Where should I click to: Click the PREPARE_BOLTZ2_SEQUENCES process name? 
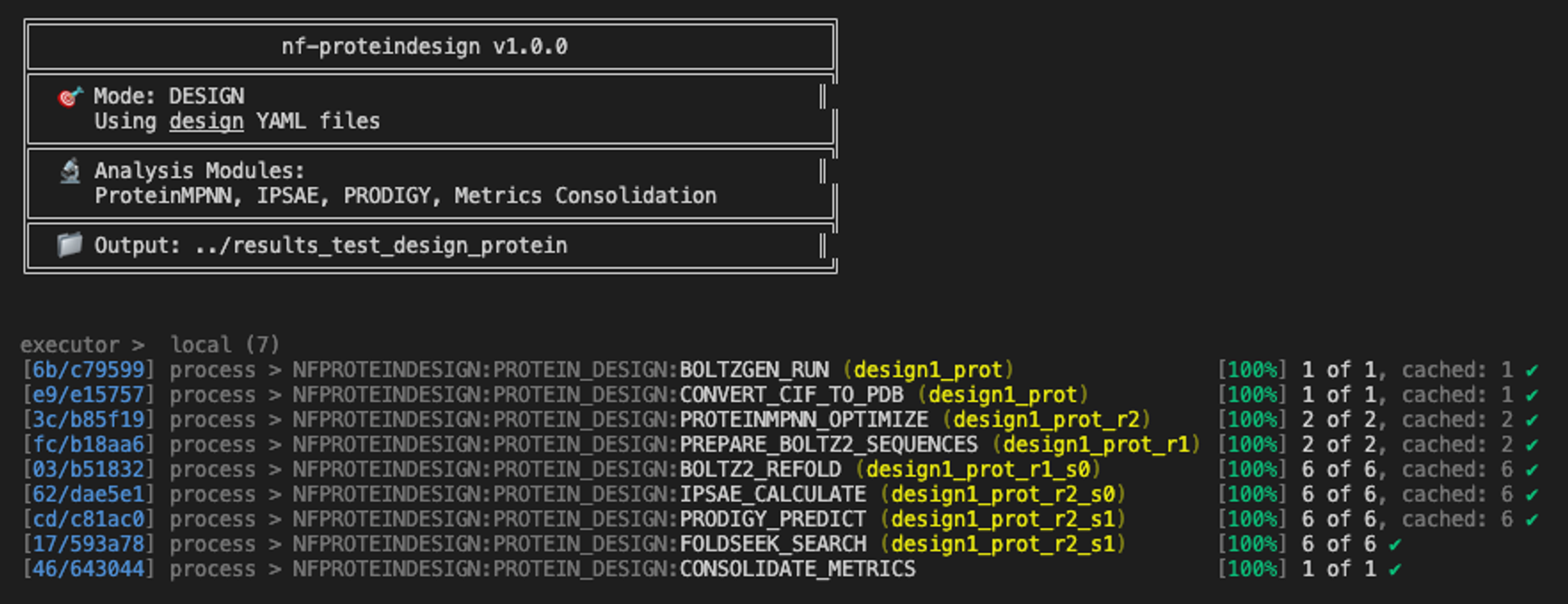828,445
